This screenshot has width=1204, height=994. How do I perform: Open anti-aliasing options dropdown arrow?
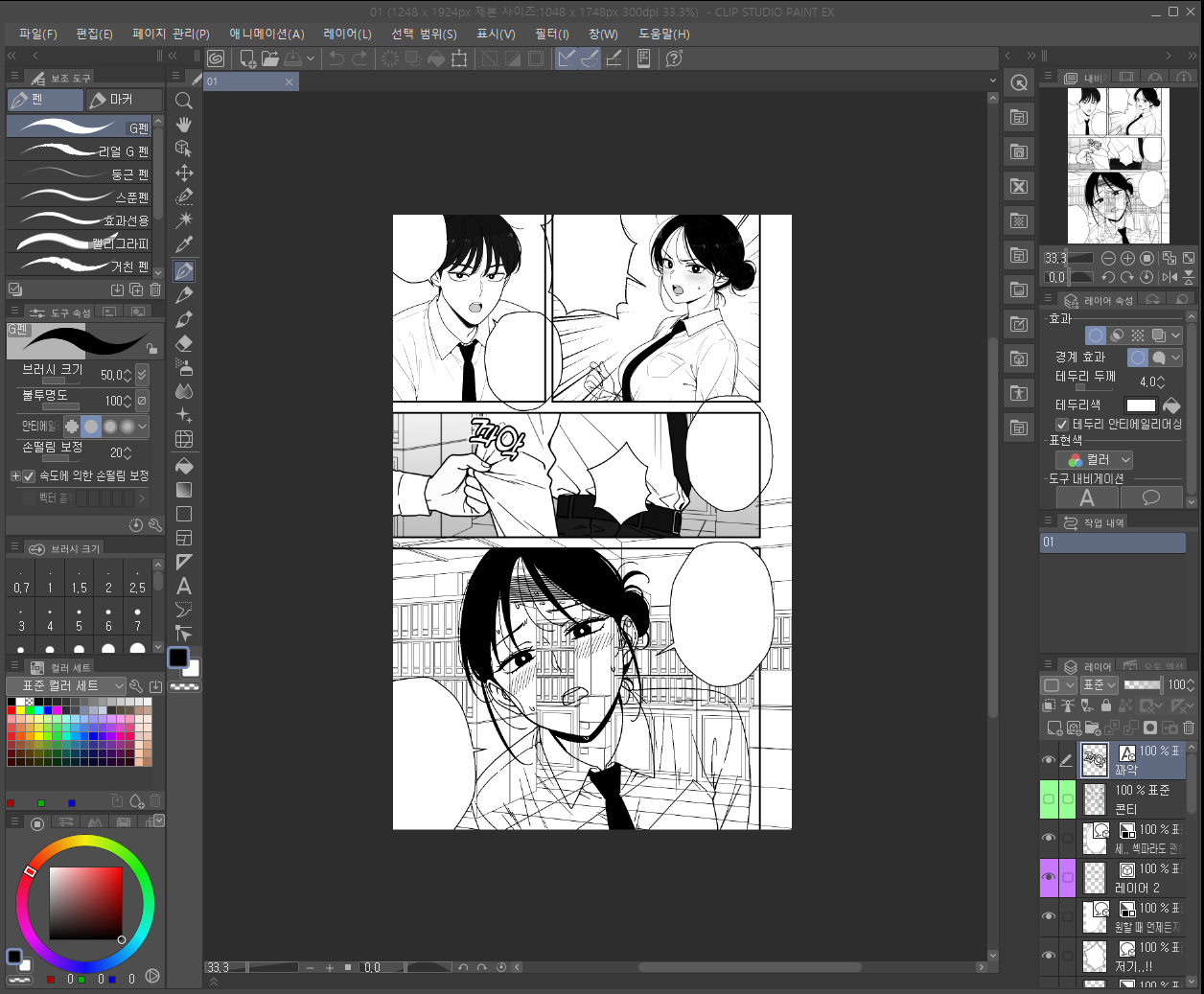(143, 426)
